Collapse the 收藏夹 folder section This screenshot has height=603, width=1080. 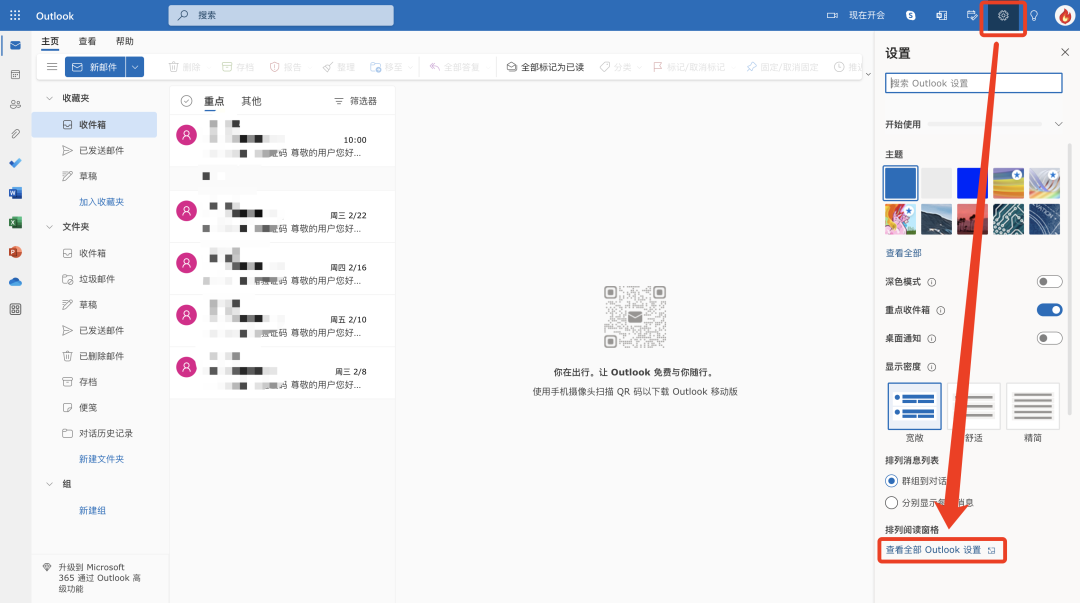[48, 97]
